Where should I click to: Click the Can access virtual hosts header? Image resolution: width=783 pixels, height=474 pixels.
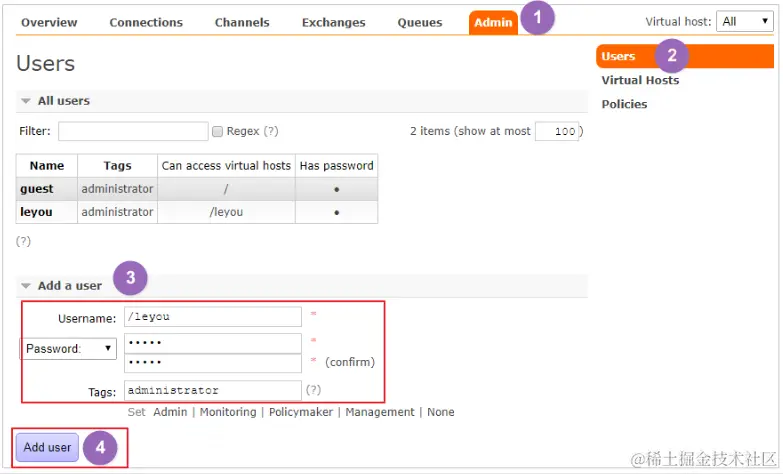[x=226, y=165]
